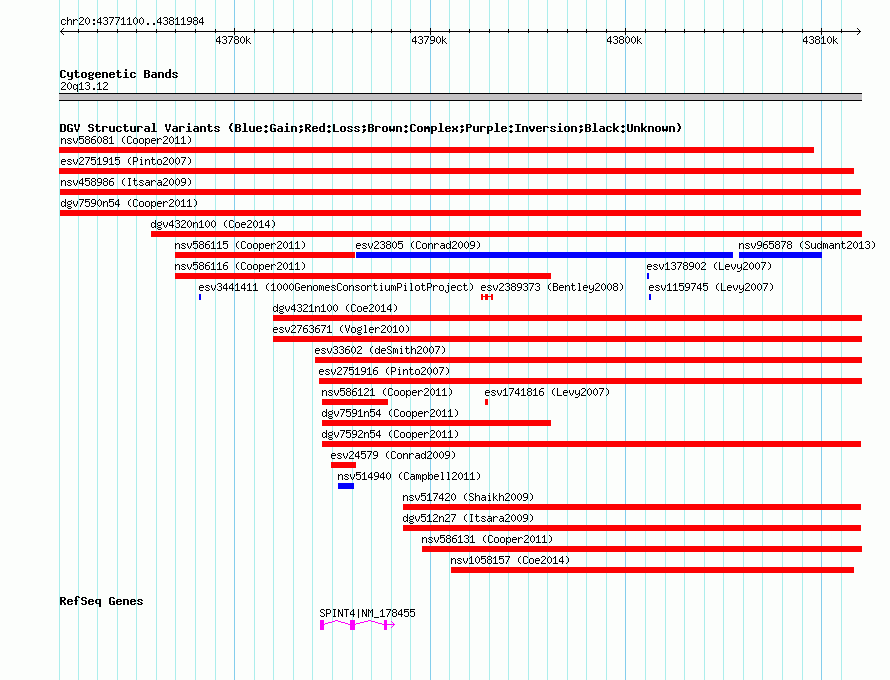
Task: Click the esv1159745 (Levy2007) label
Action: (711, 287)
